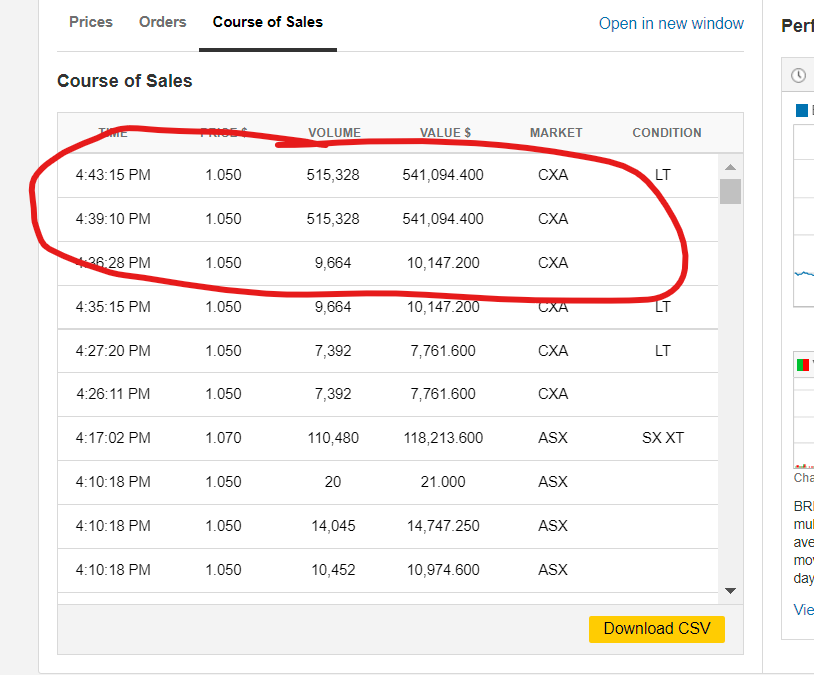The width and height of the screenshot is (814, 675).
Task: Click the scrollbar thumb in the sales table
Action: (730, 191)
